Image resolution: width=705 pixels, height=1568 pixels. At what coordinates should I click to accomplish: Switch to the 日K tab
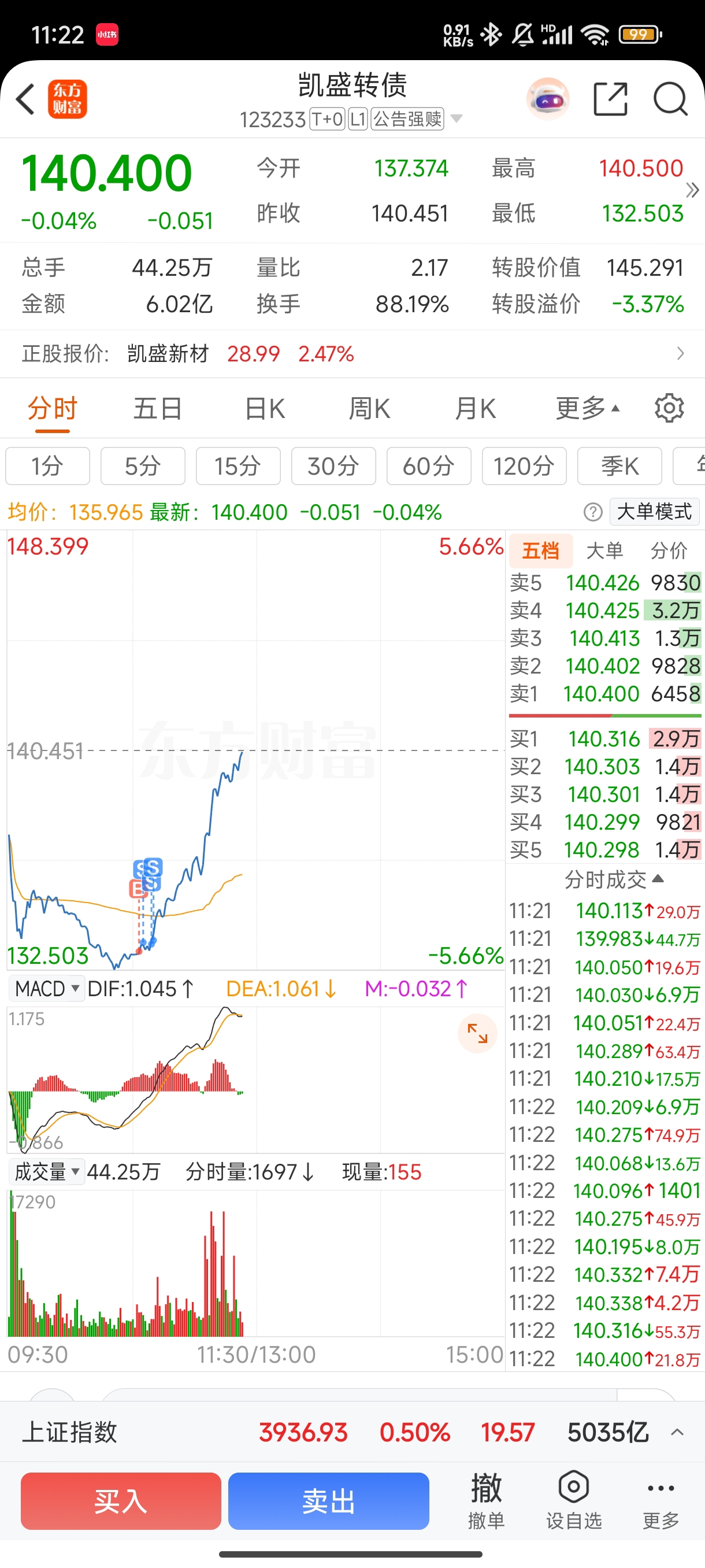click(x=265, y=408)
